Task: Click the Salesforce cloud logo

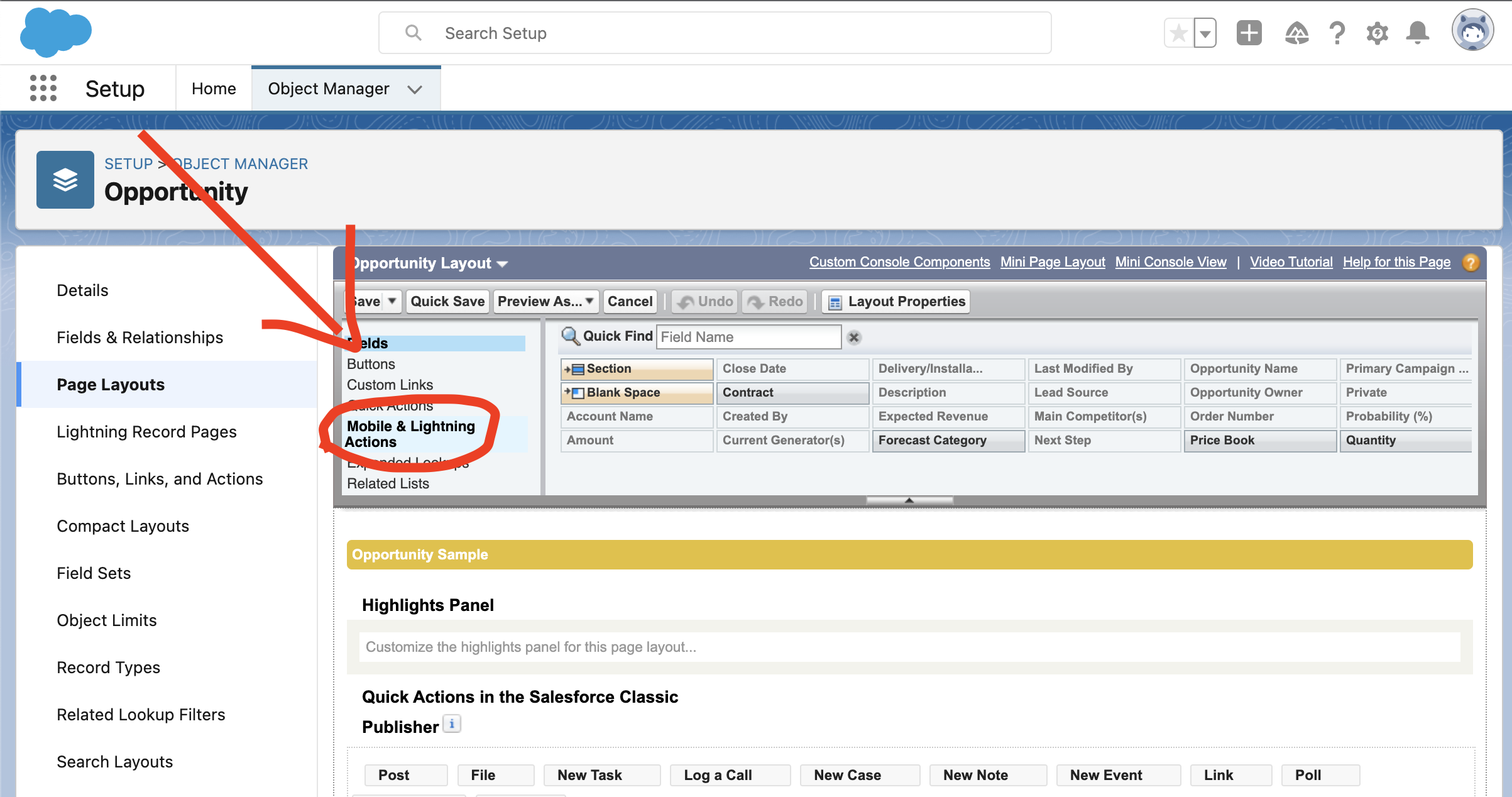Action: tap(55, 31)
